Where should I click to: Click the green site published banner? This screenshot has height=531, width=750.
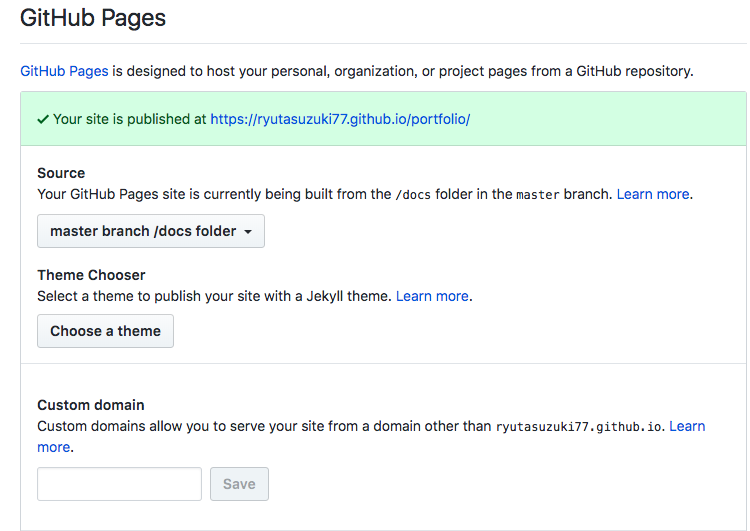[x=600, y=119]
